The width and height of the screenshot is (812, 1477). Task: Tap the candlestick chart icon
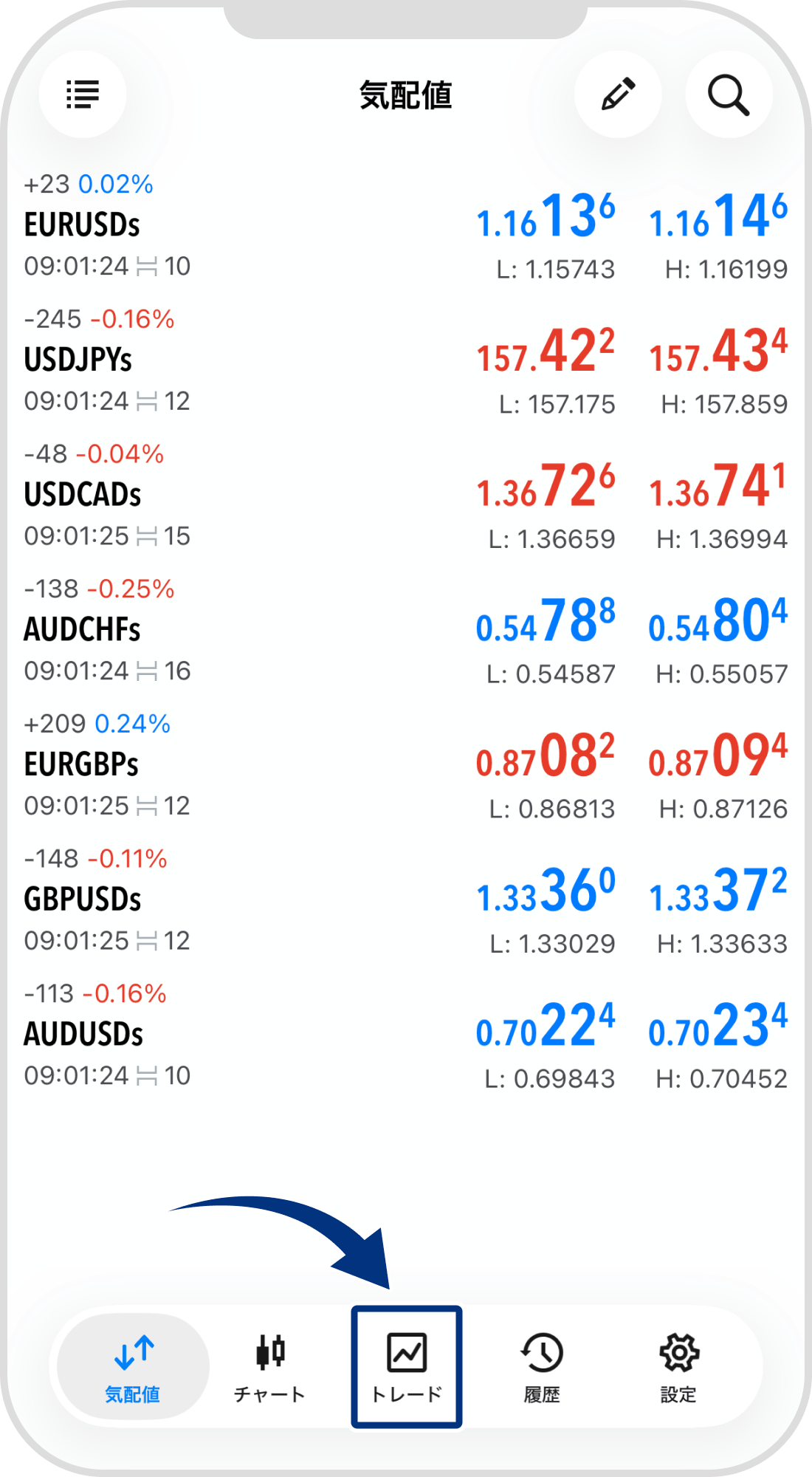pos(270,1352)
